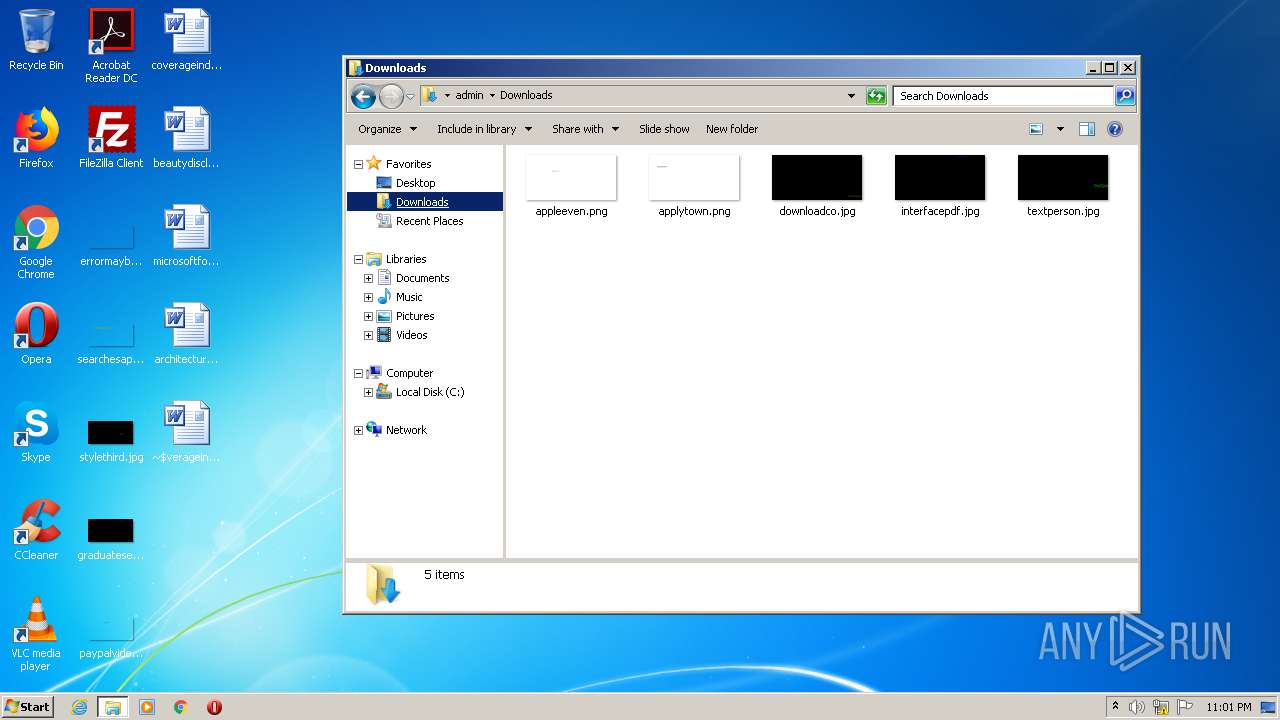Collapse the Libraries tree section

coord(358,259)
